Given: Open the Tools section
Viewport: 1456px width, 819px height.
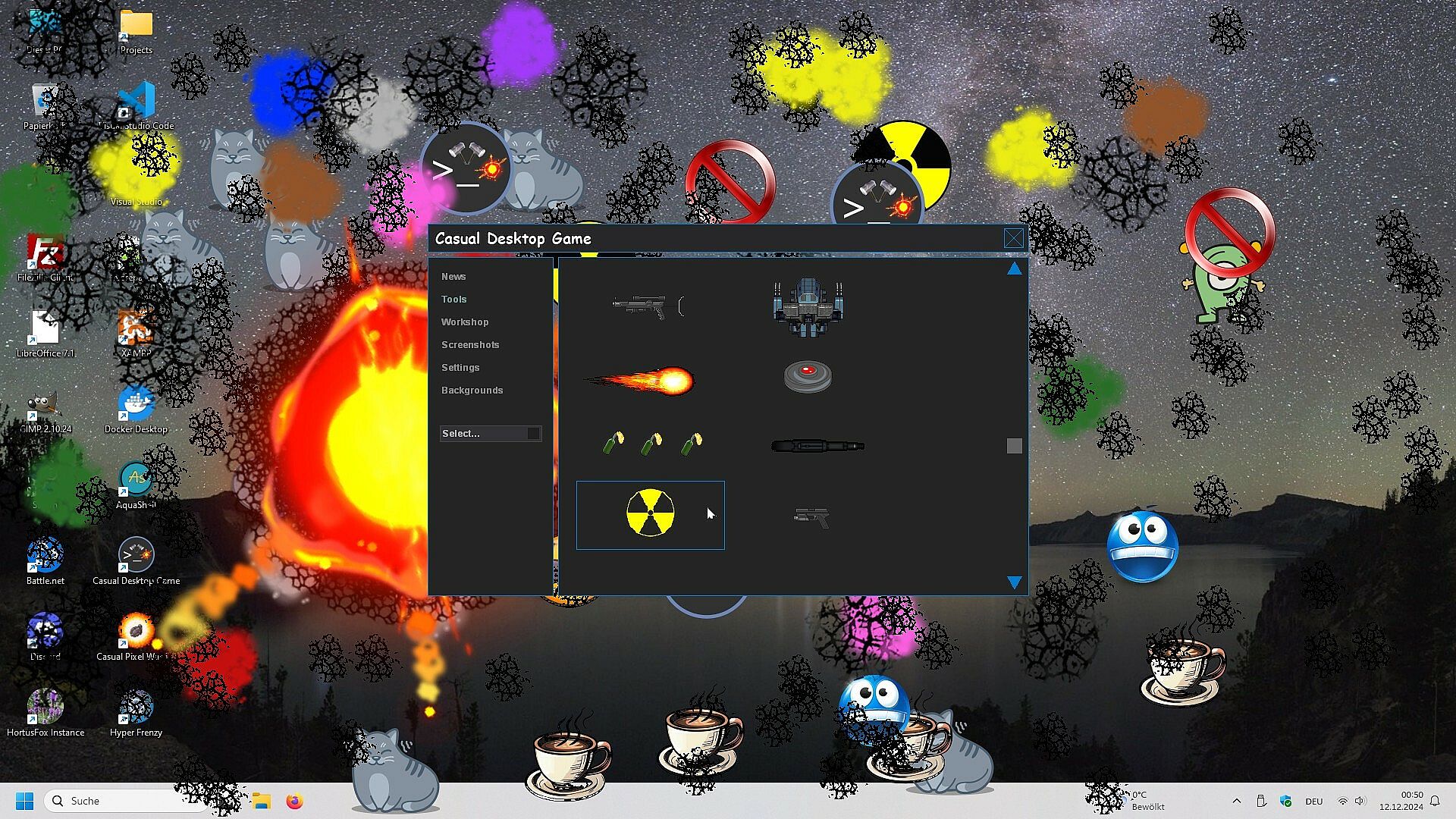Looking at the screenshot, I should (x=453, y=300).
